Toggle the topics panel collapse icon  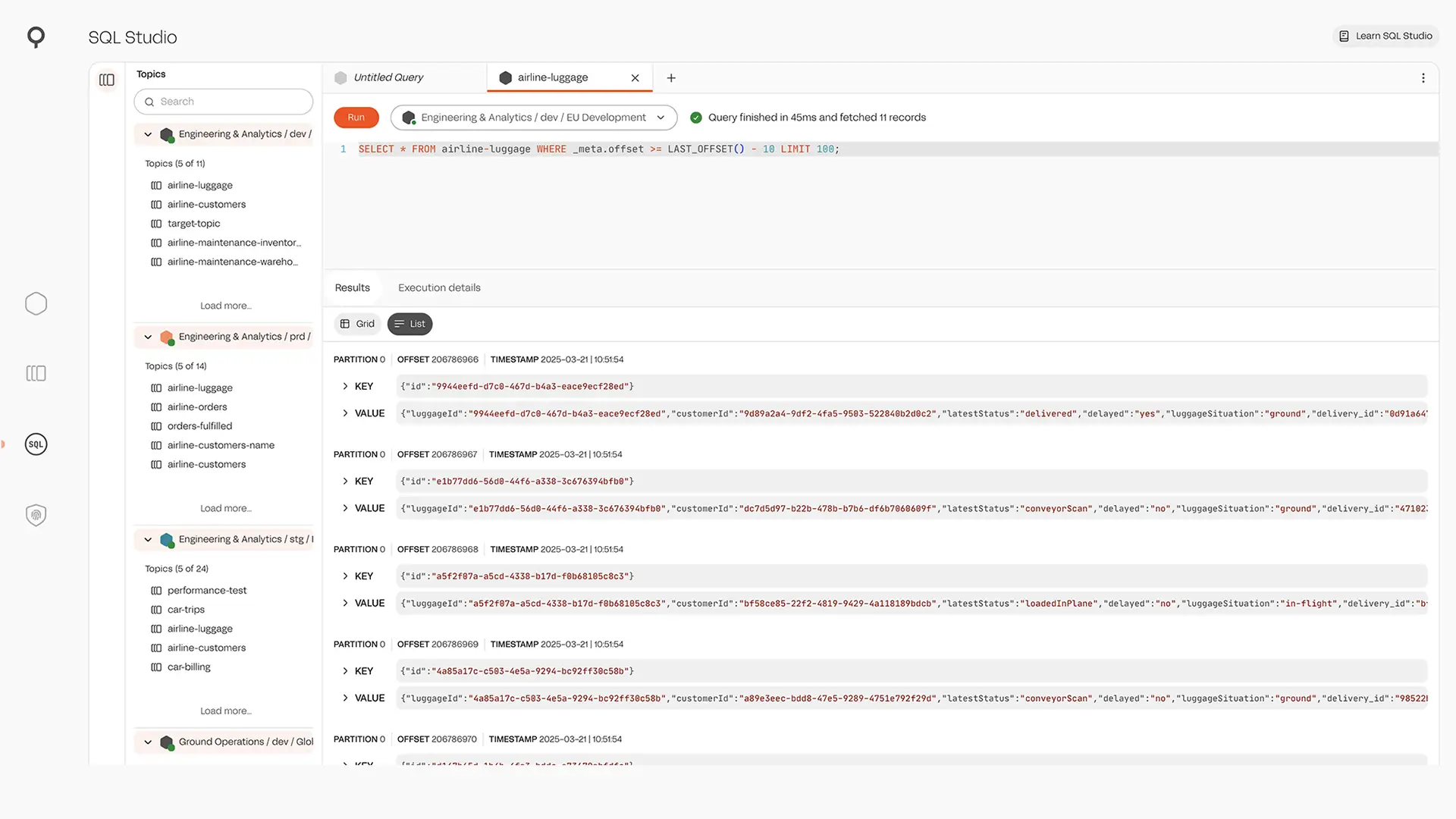(107, 80)
